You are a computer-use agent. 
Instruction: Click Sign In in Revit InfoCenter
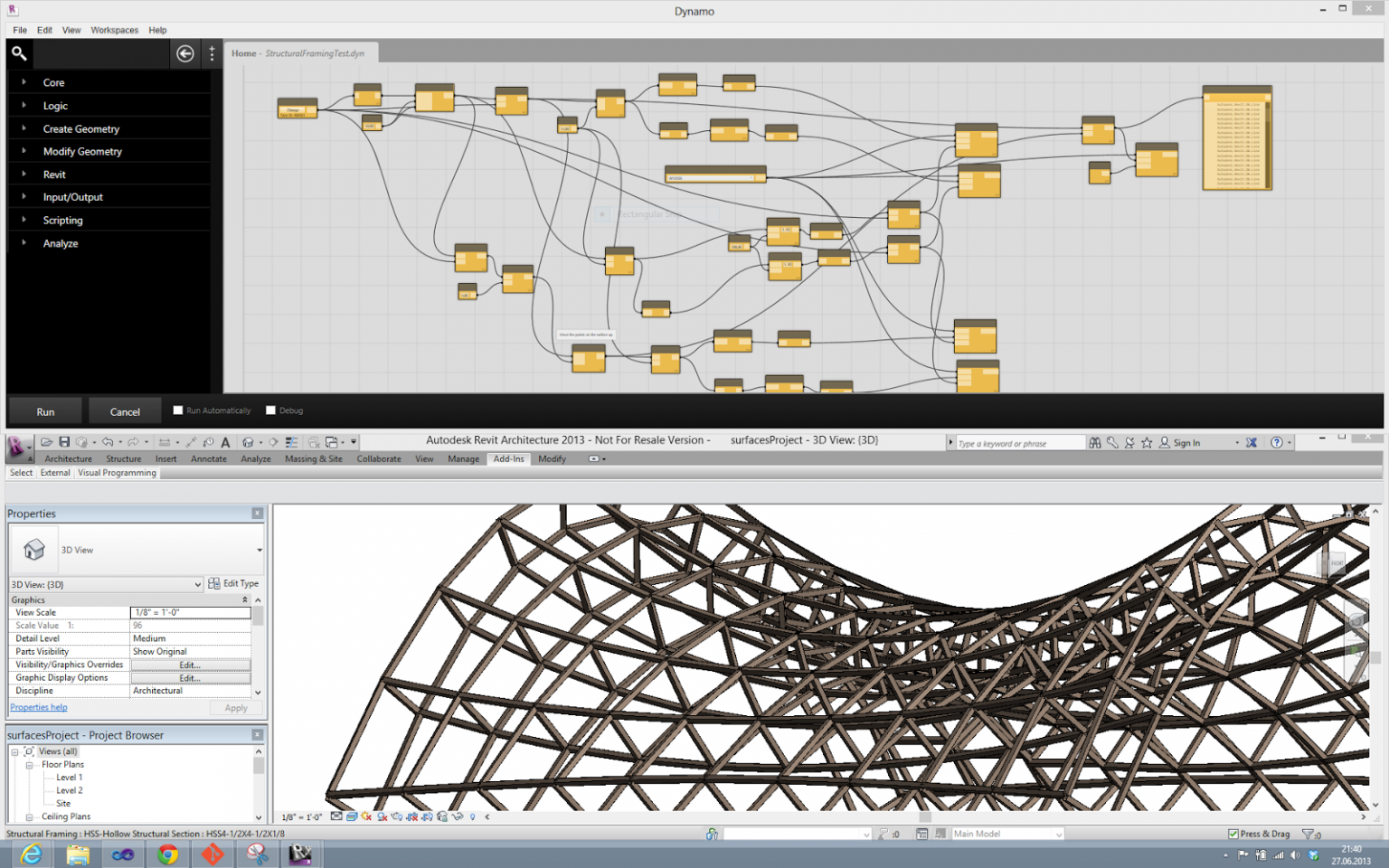tap(1186, 443)
